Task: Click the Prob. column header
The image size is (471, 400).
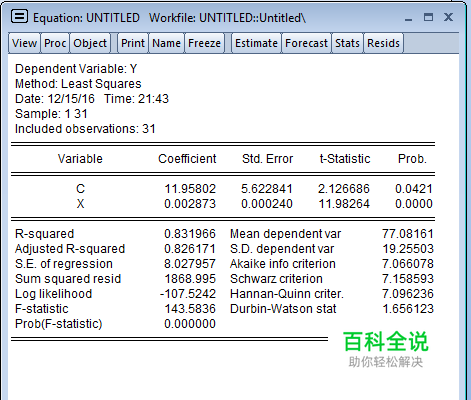Action: click(x=412, y=159)
